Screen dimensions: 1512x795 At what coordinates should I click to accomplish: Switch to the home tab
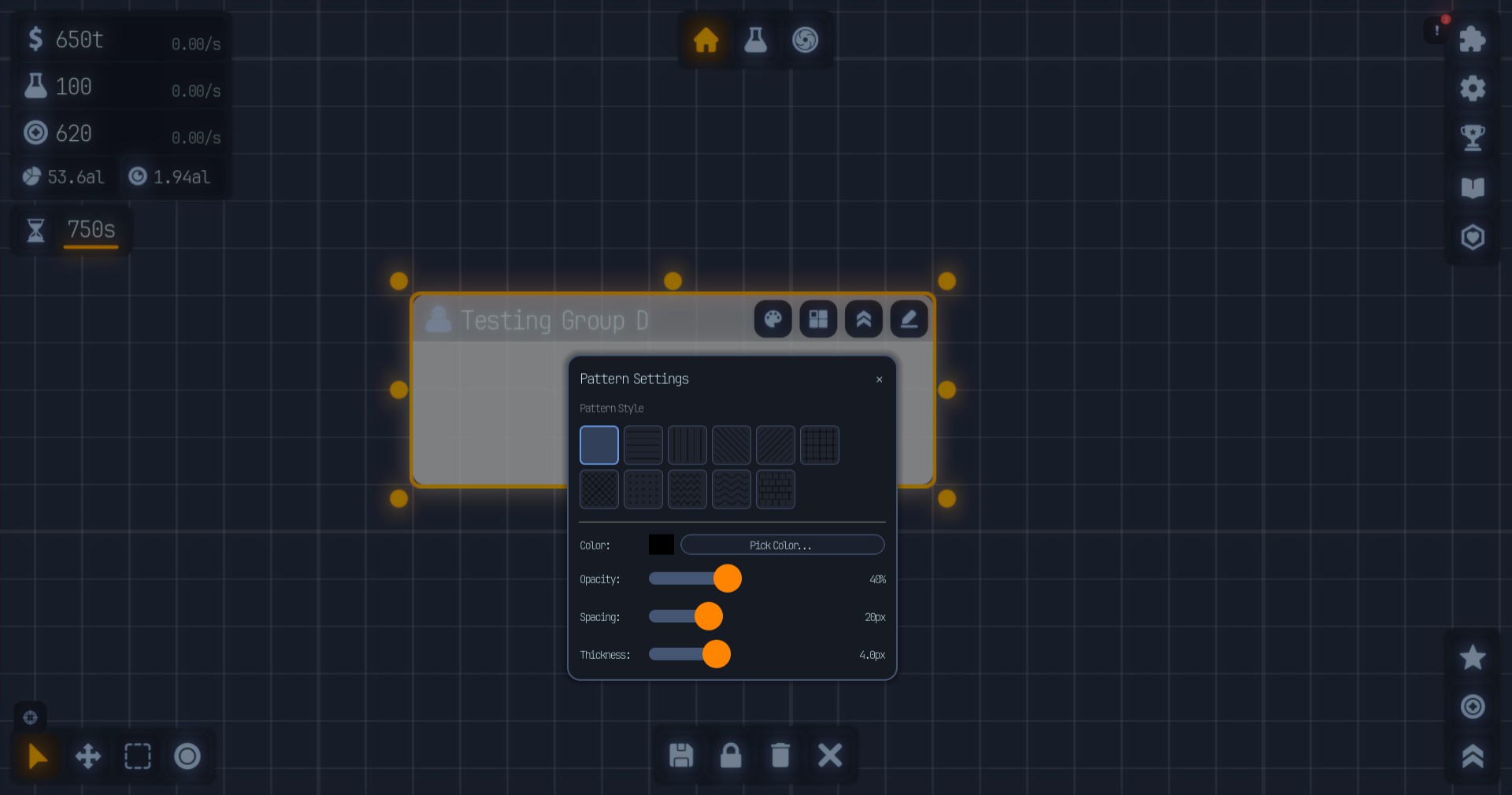pyautogui.click(x=705, y=40)
